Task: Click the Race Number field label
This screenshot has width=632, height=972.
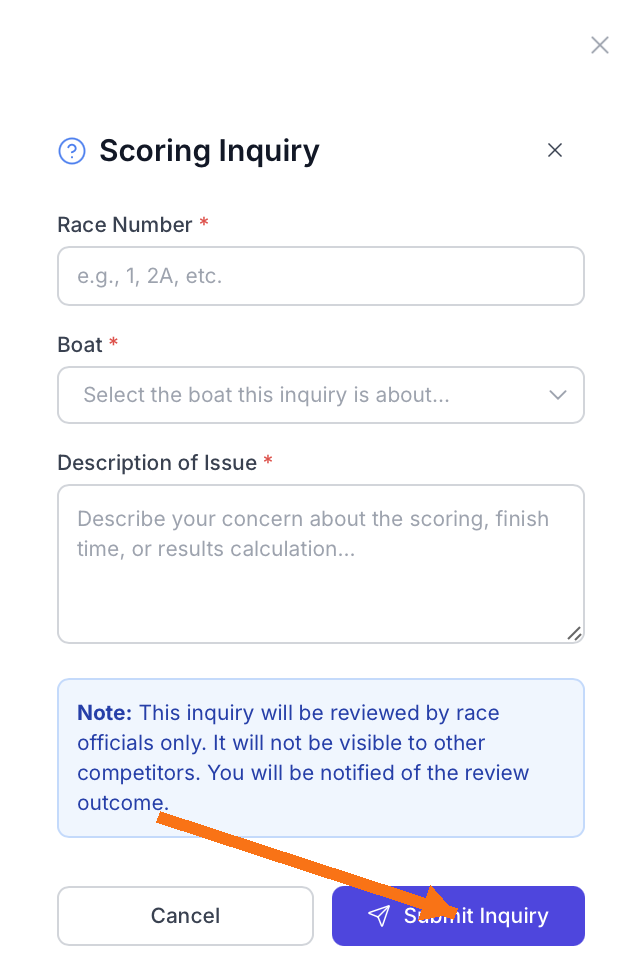Action: pyautogui.click(x=122, y=224)
